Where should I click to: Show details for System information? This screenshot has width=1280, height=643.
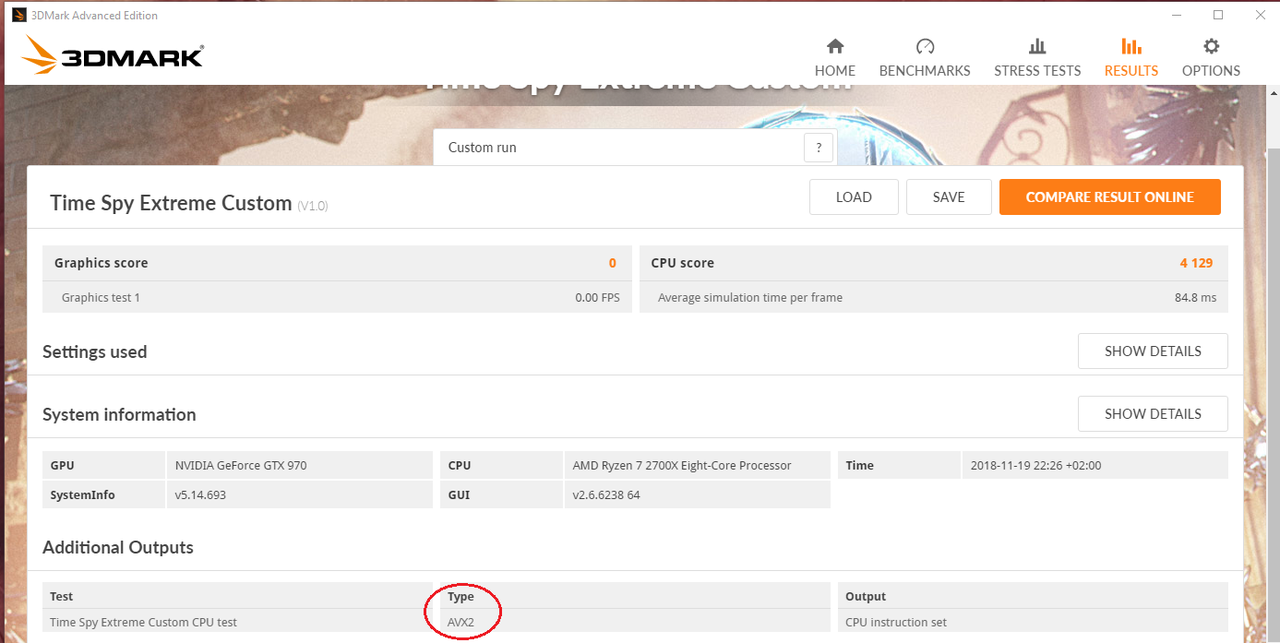coord(1153,413)
